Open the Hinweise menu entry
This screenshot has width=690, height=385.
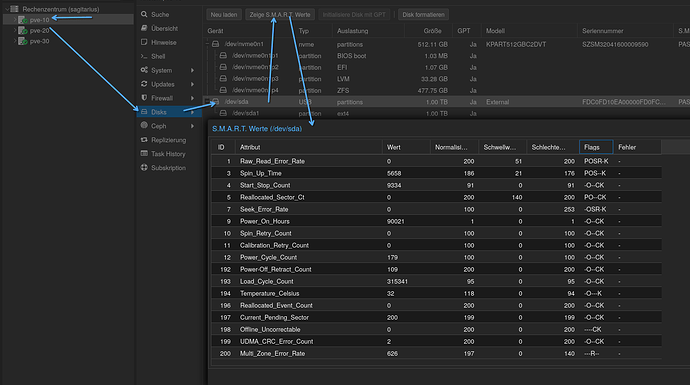click(x=168, y=43)
